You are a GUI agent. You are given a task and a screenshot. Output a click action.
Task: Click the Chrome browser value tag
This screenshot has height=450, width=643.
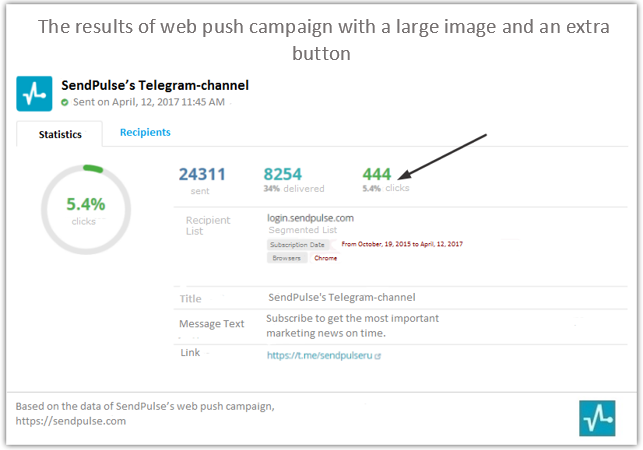[x=326, y=258]
